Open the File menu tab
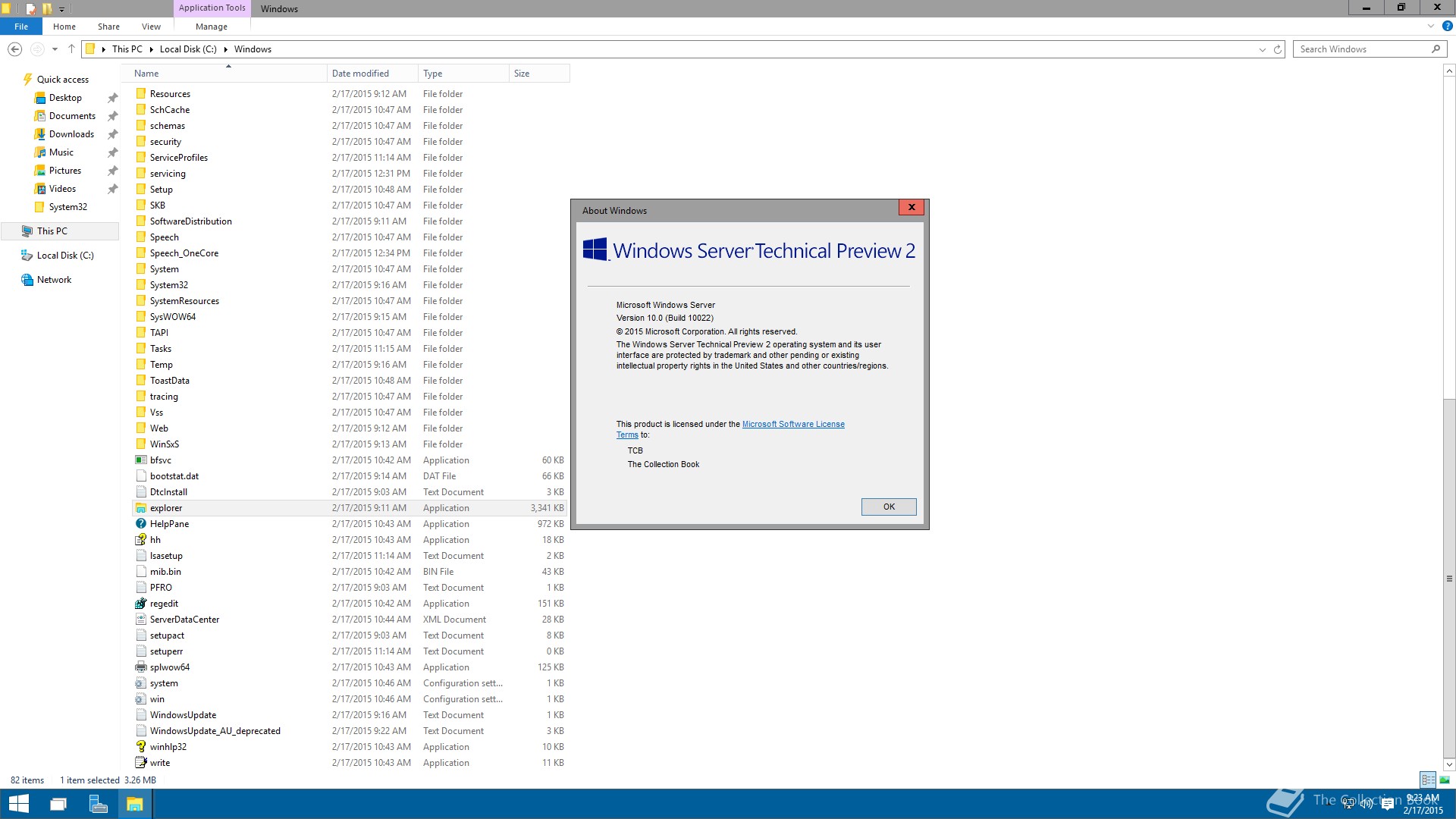Viewport: 1456px width, 819px height. coord(21,27)
